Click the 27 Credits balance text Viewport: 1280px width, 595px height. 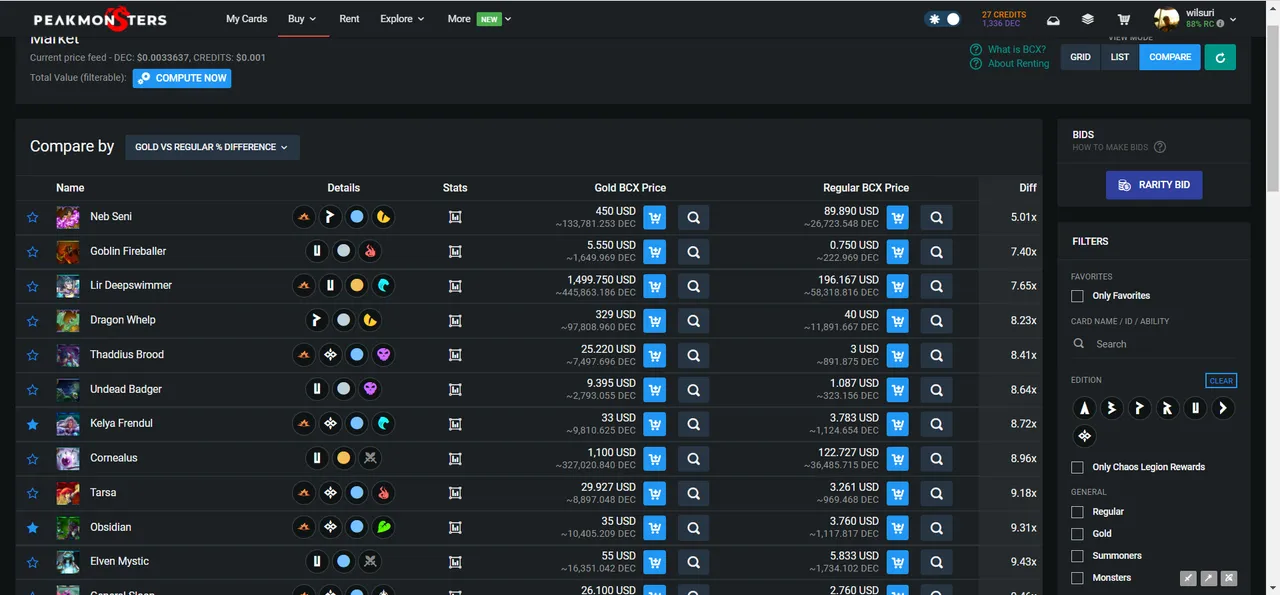pyautogui.click(x=1004, y=14)
